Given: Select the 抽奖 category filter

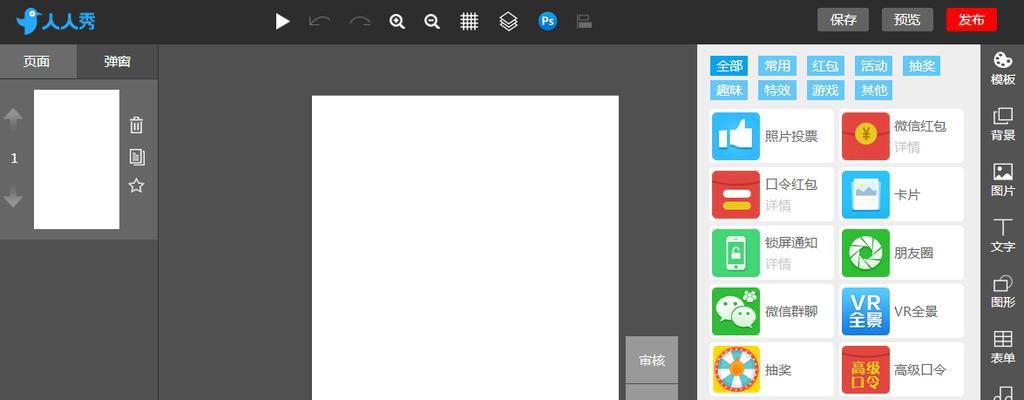Looking at the screenshot, I should coord(922,66).
